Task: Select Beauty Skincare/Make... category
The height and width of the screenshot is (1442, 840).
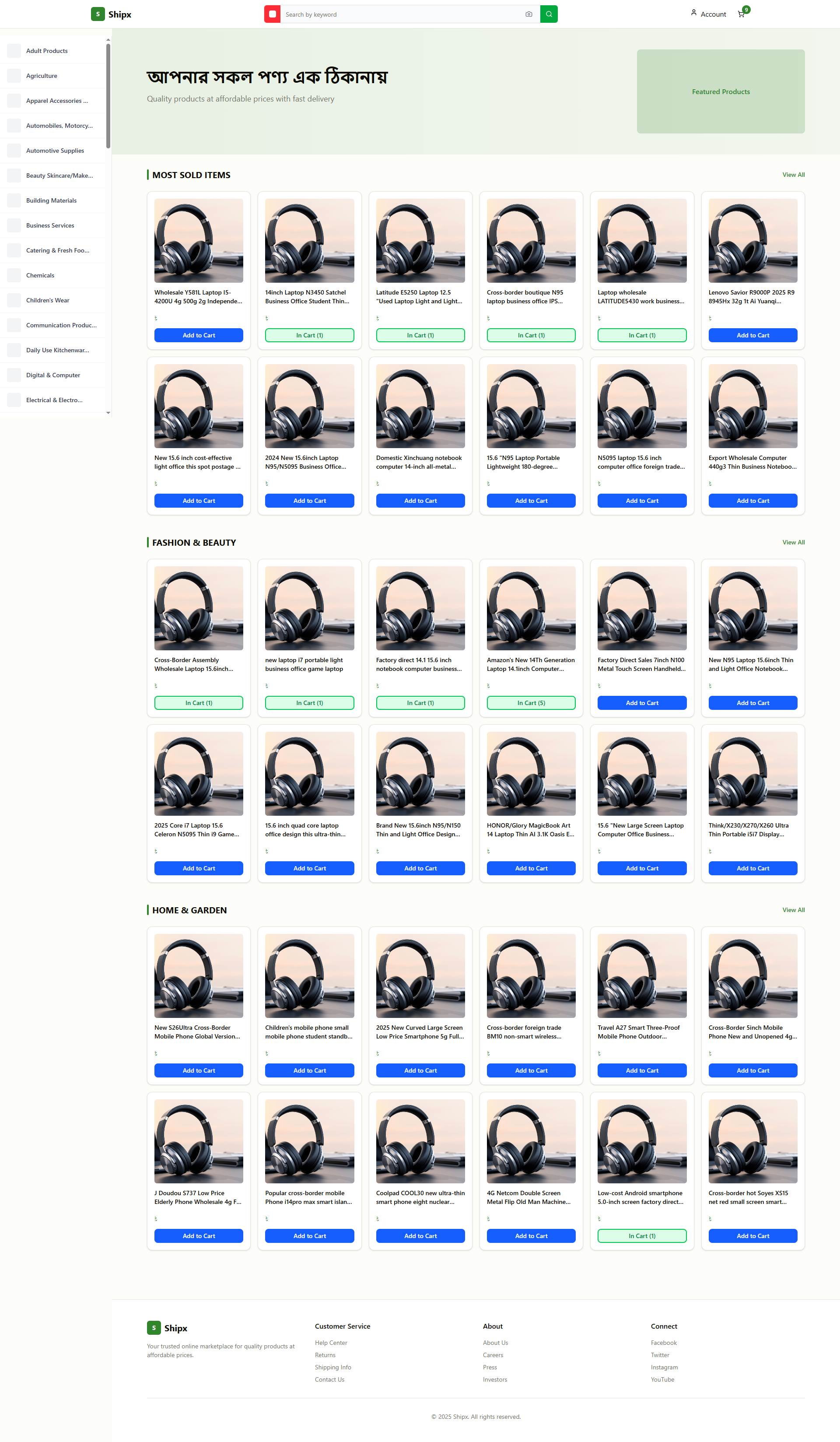Action: click(x=59, y=175)
